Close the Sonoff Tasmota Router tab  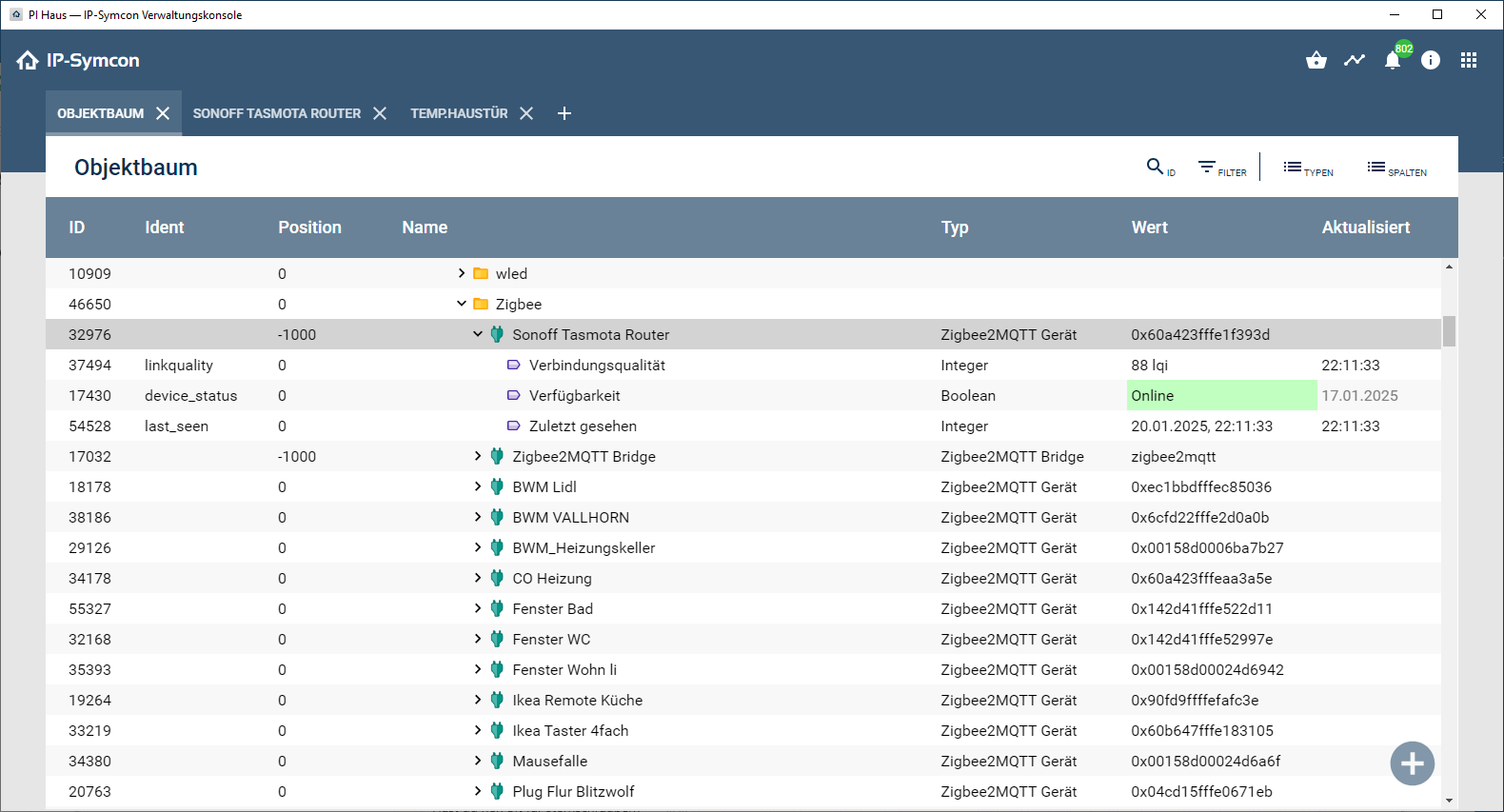tap(380, 113)
